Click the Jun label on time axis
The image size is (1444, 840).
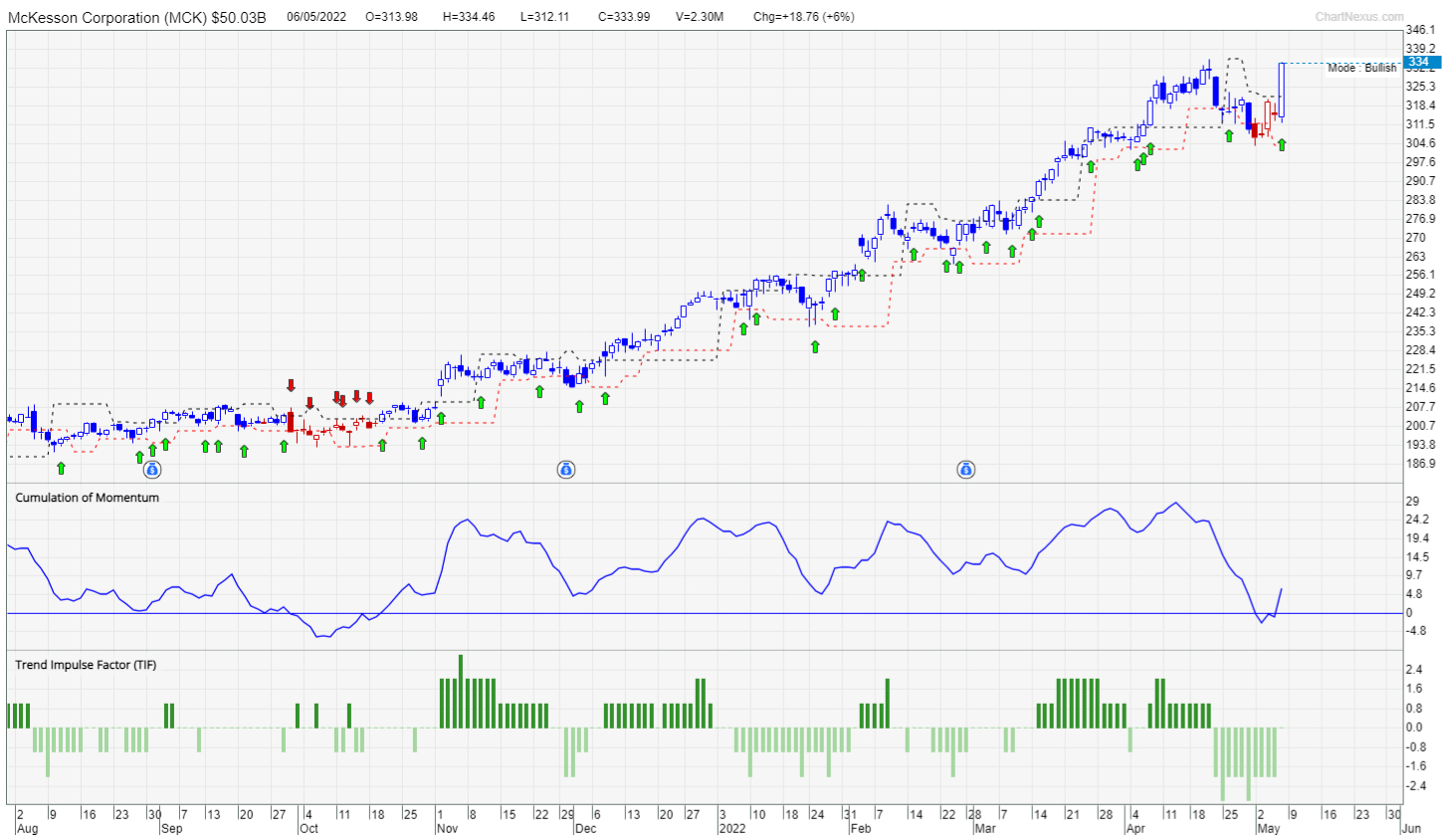1410,828
